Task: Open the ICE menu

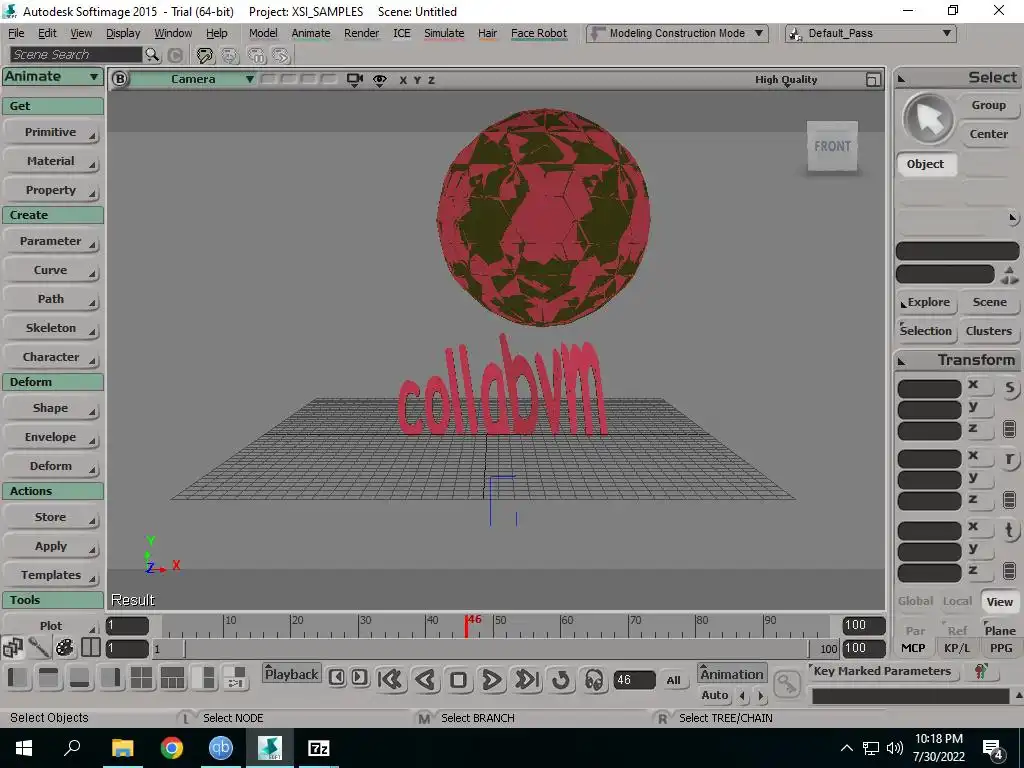Action: [x=402, y=33]
